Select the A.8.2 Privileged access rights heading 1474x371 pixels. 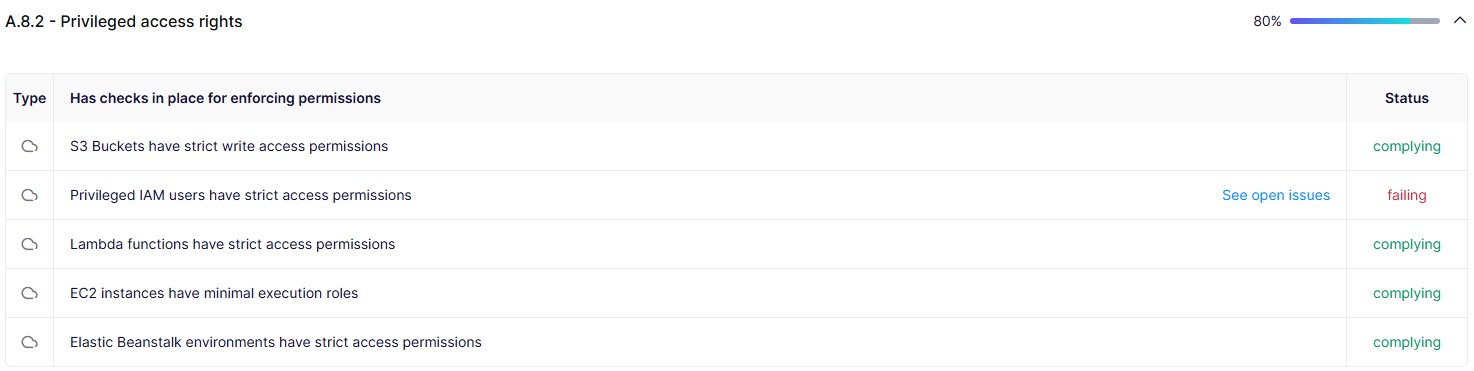click(124, 21)
